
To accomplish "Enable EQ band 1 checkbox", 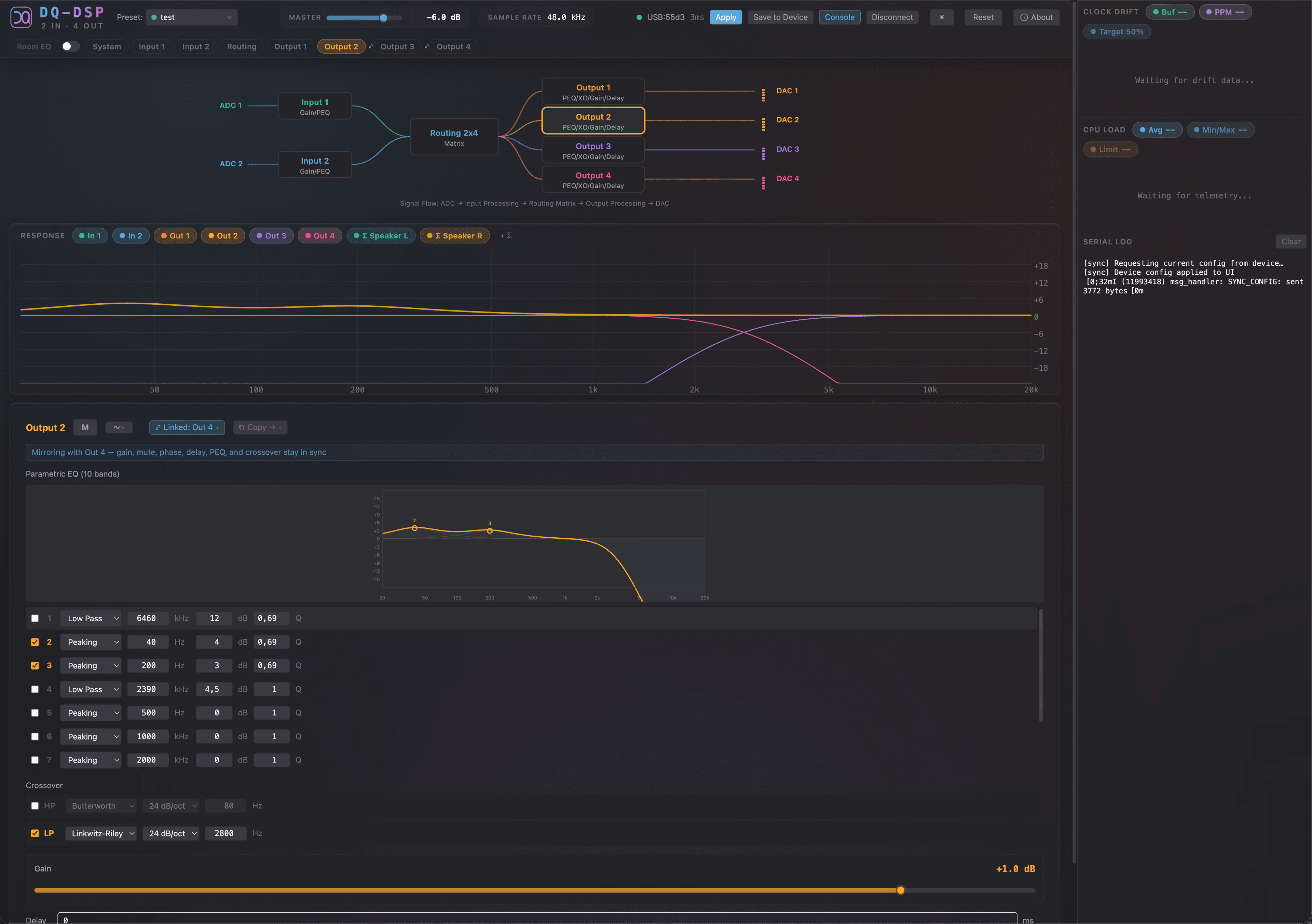I will pyautogui.click(x=35, y=618).
